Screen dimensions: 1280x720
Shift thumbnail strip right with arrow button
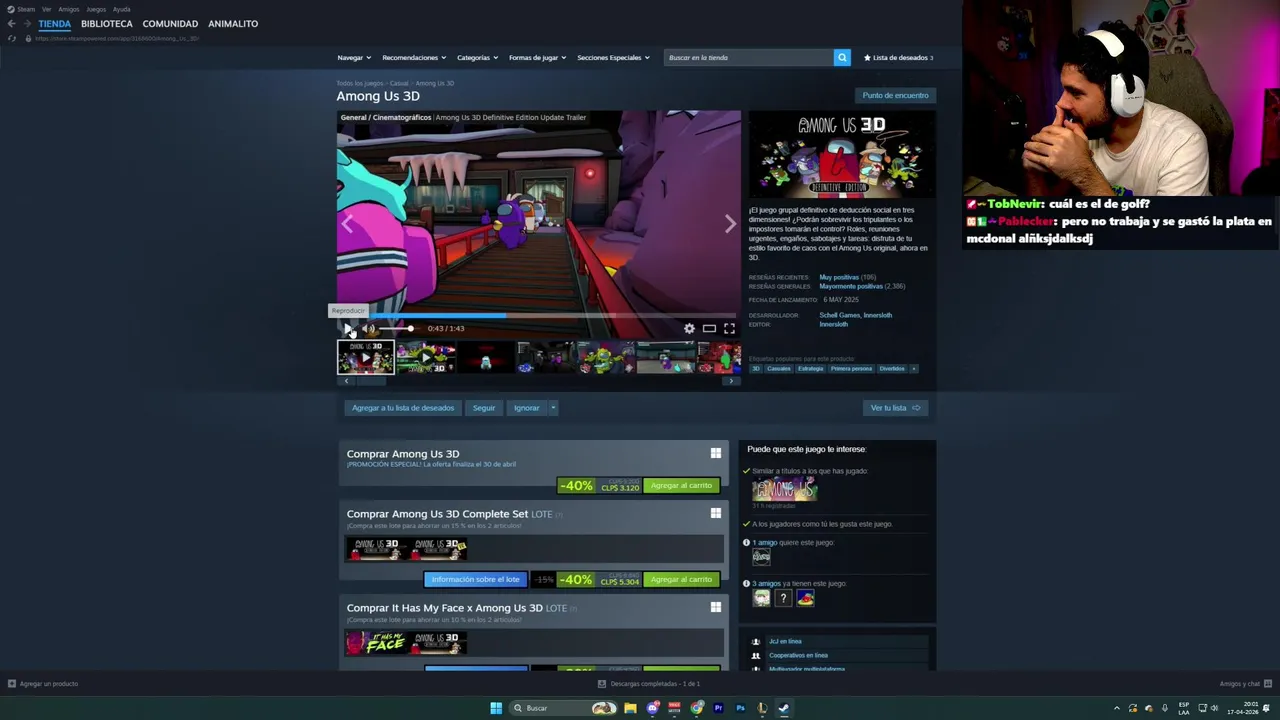pos(731,381)
